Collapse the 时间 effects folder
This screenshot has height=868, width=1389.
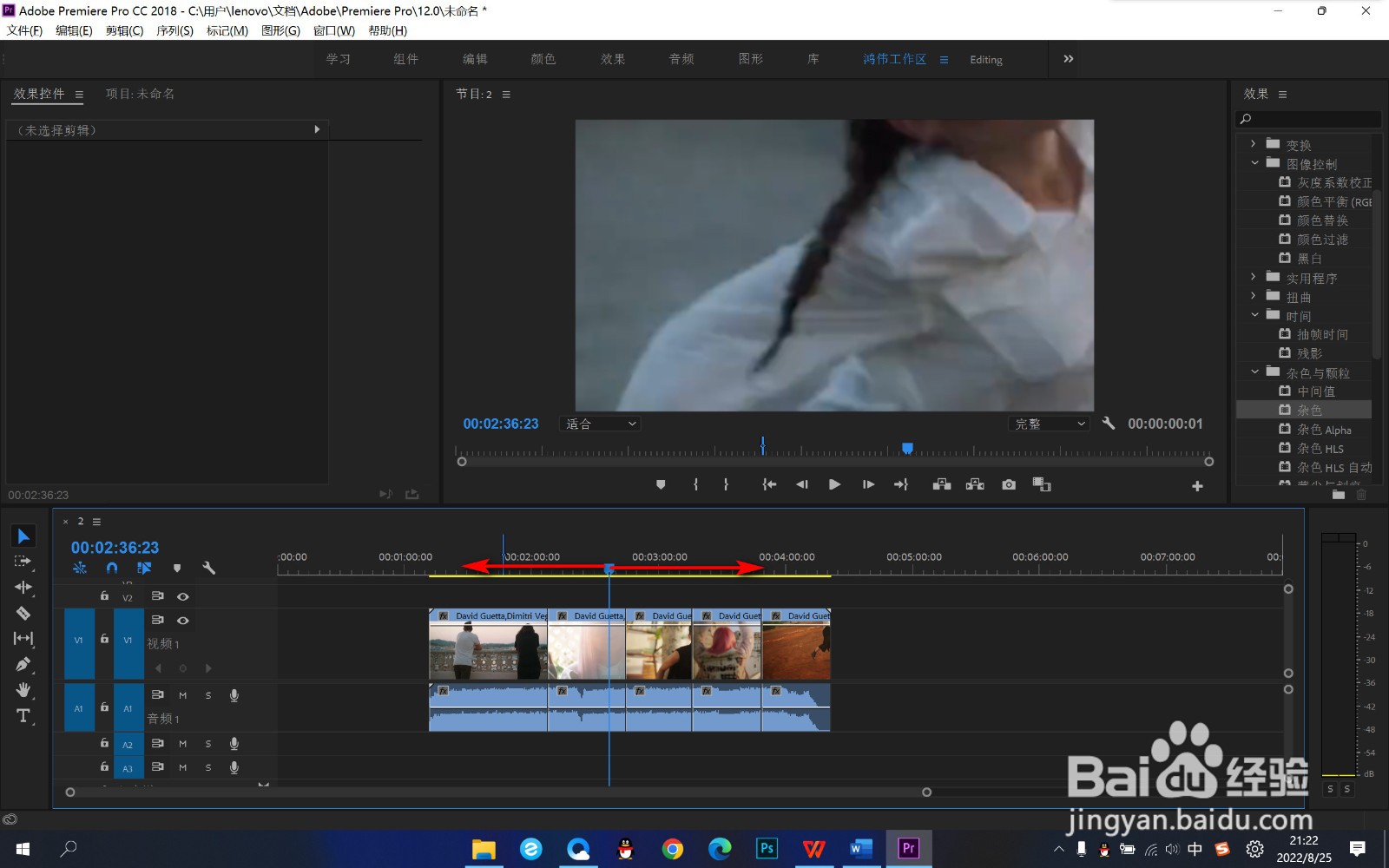coord(1254,315)
